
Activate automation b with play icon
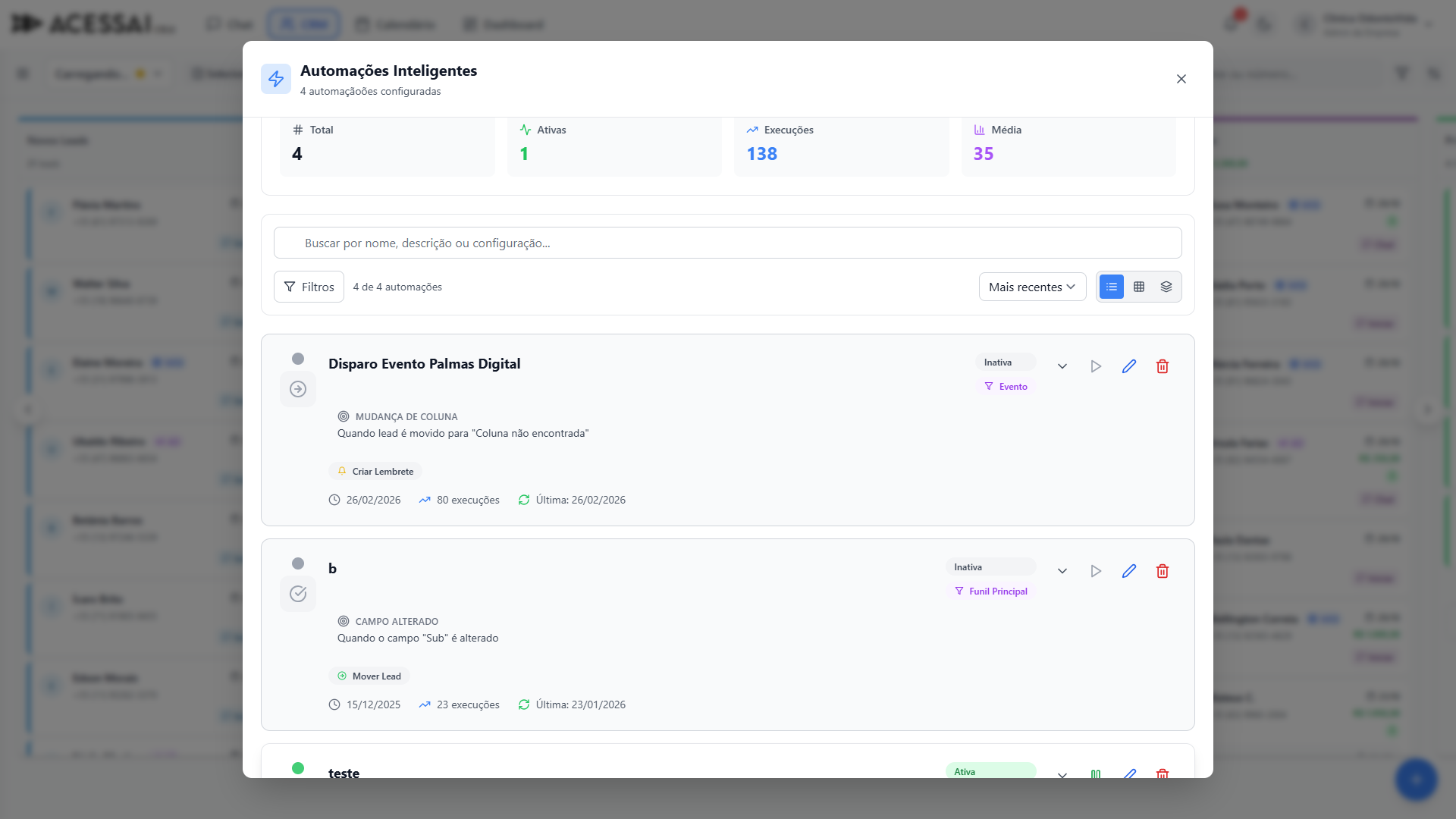pos(1096,571)
